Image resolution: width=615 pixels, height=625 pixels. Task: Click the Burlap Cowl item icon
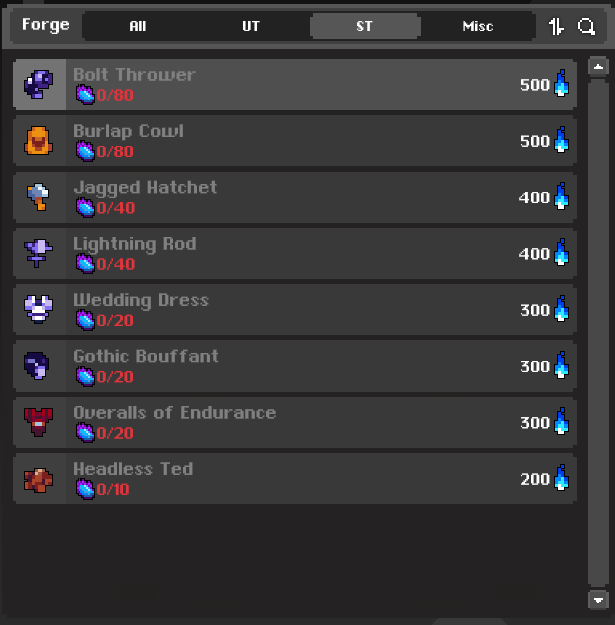pyautogui.click(x=39, y=141)
